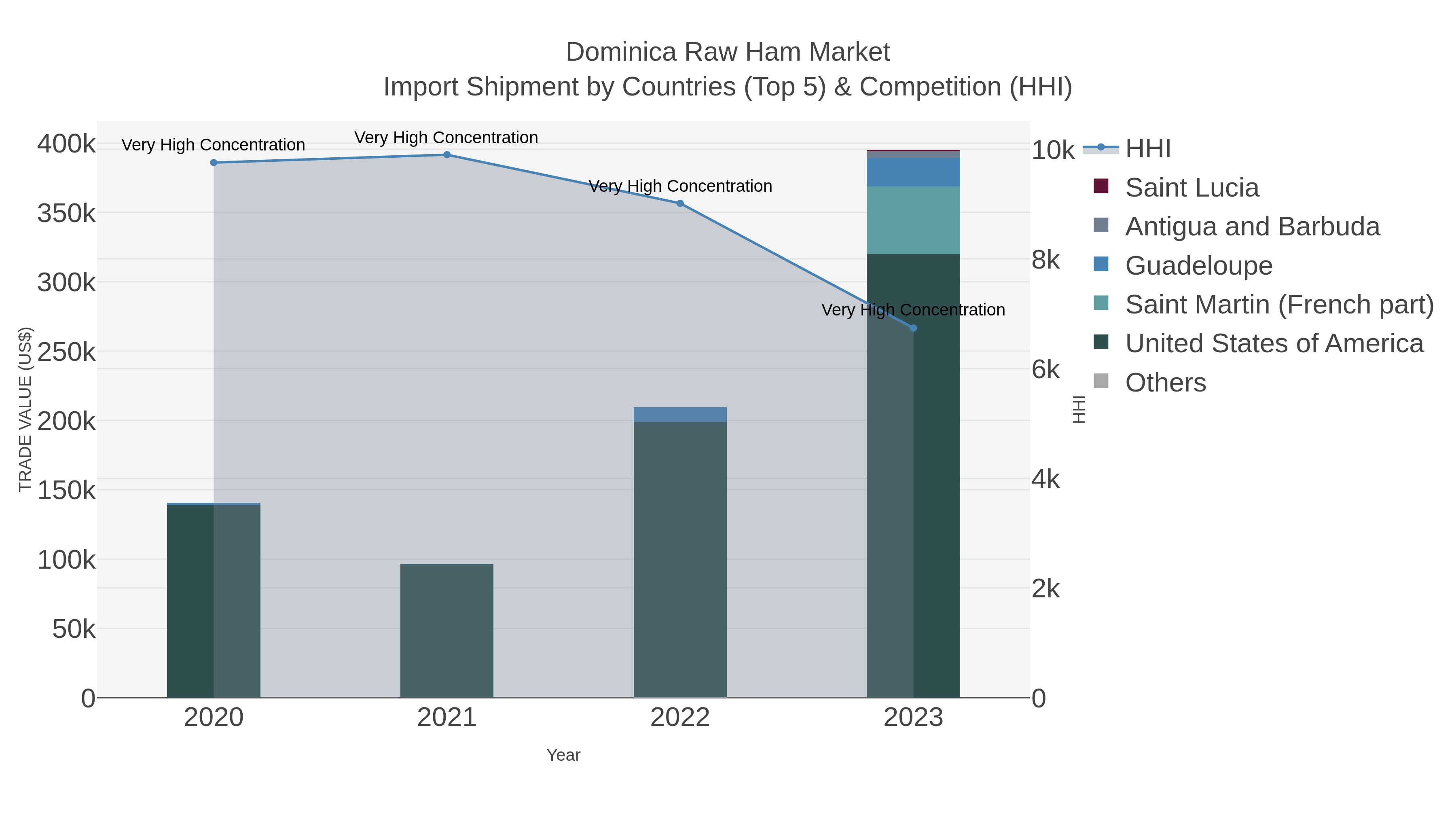Click the 2022 Guadeloupe bar segment
The width and height of the screenshot is (1456, 819).
pyautogui.click(x=680, y=414)
